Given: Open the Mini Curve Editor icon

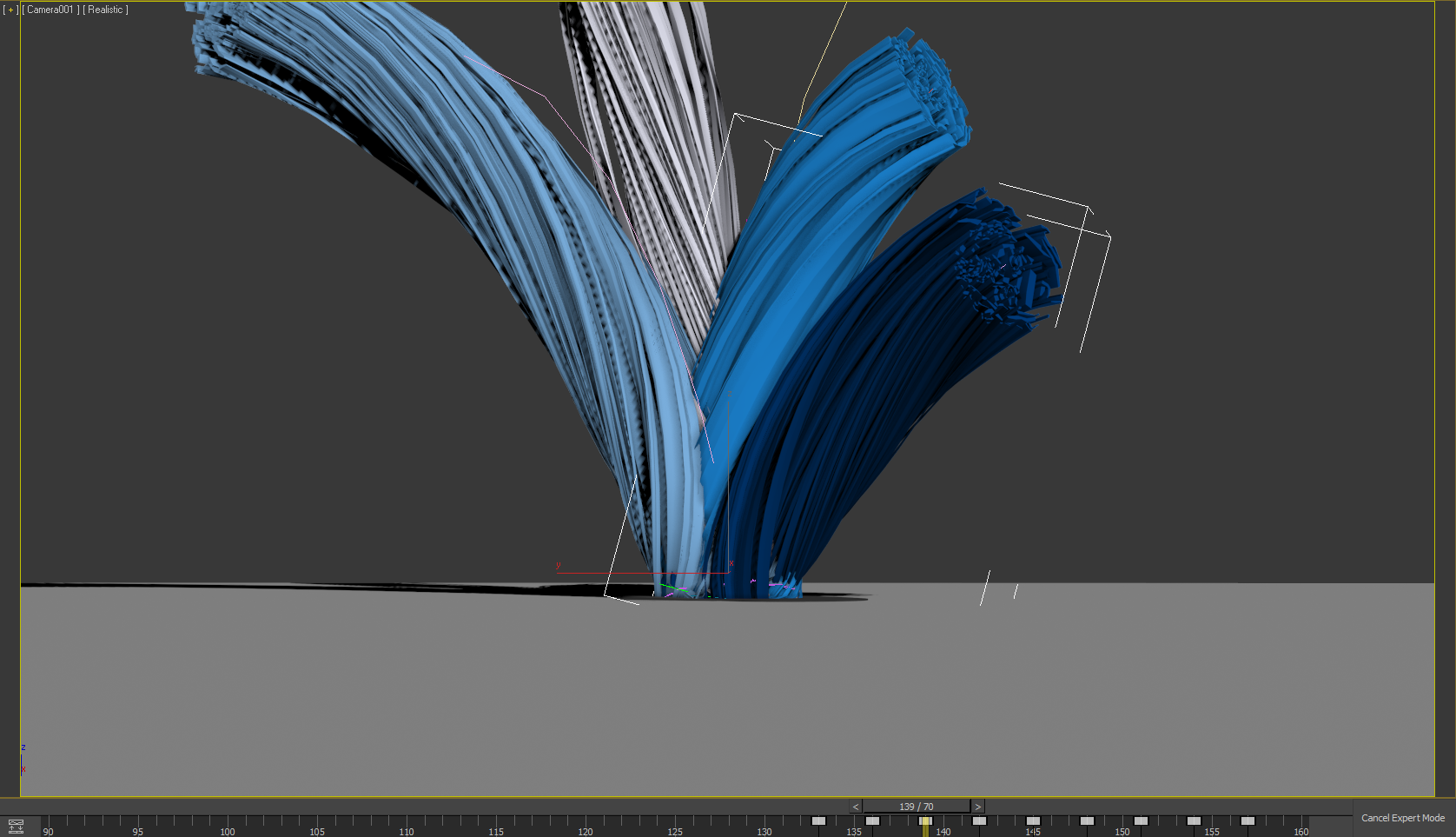Looking at the screenshot, I should tap(16, 826).
